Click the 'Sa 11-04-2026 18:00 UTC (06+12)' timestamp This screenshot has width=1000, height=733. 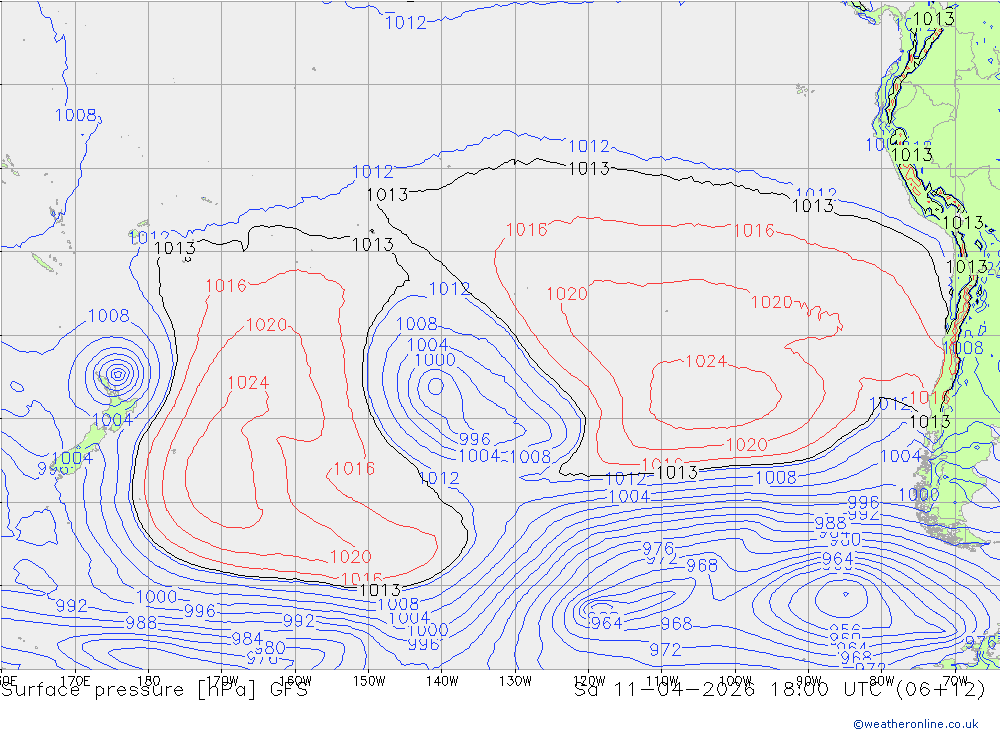(x=779, y=690)
